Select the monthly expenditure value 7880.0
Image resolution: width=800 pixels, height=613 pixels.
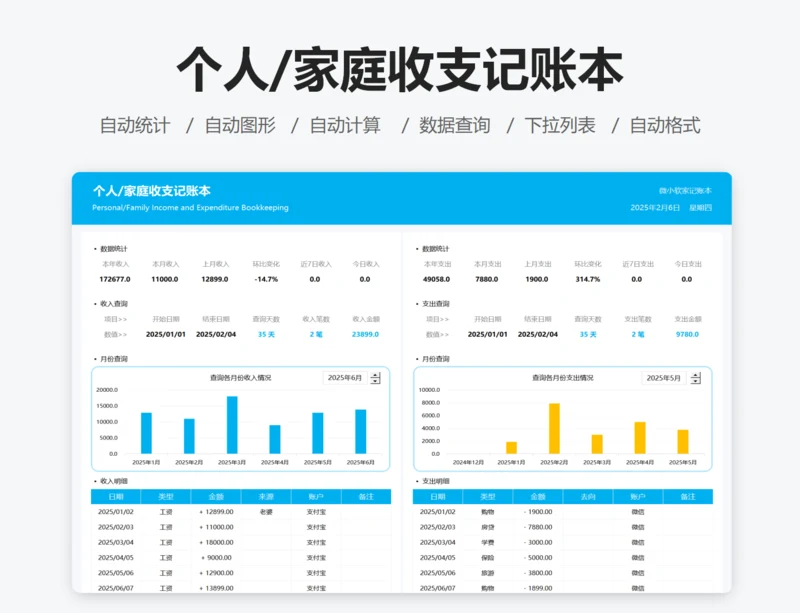click(487, 279)
